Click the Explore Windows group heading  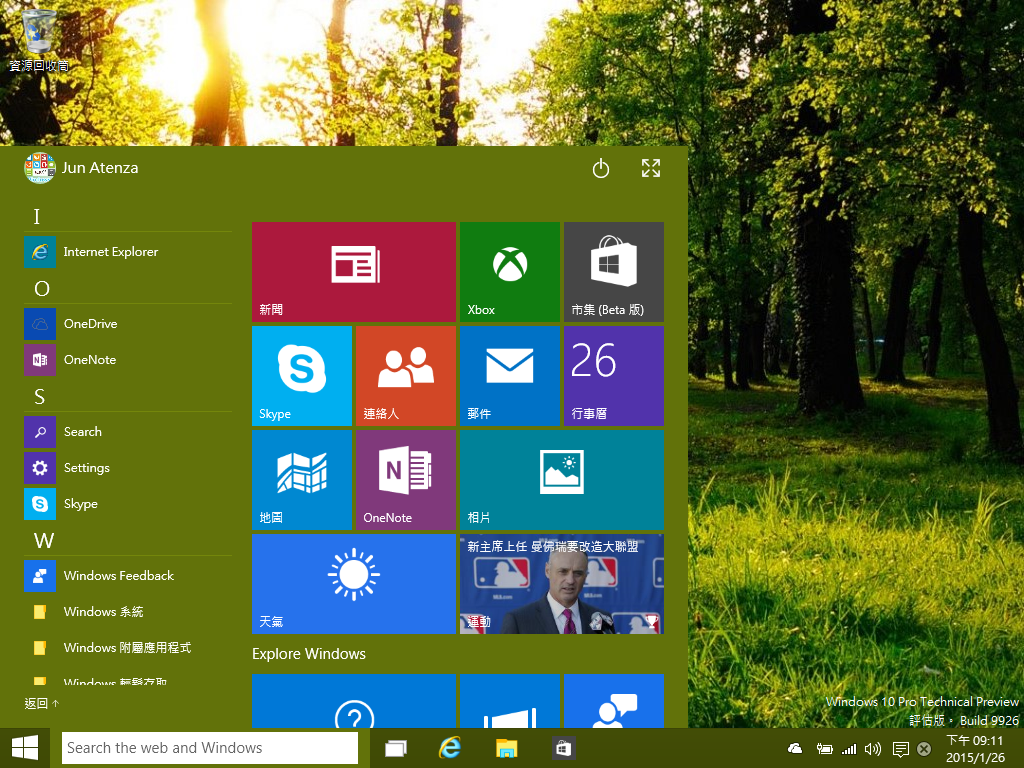(309, 654)
